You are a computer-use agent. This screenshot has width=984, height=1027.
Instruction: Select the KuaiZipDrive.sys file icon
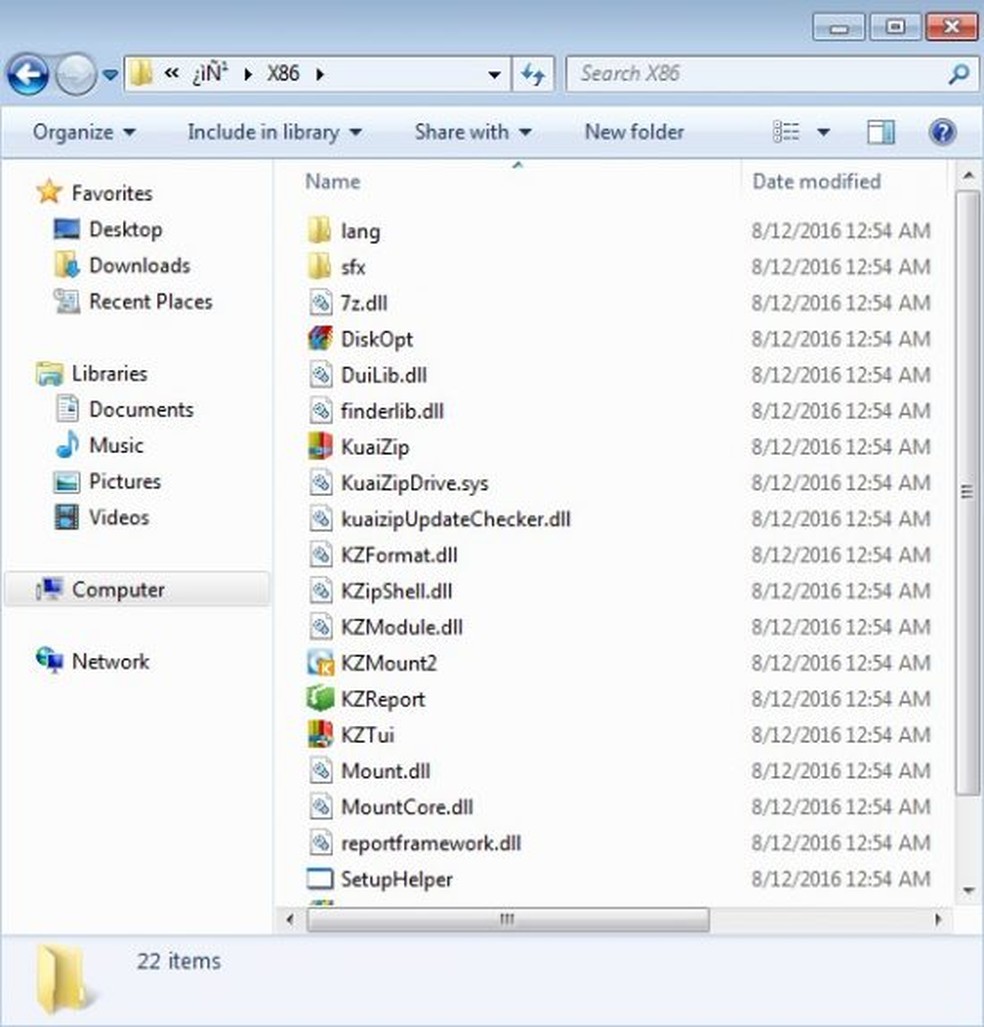pyautogui.click(x=320, y=483)
